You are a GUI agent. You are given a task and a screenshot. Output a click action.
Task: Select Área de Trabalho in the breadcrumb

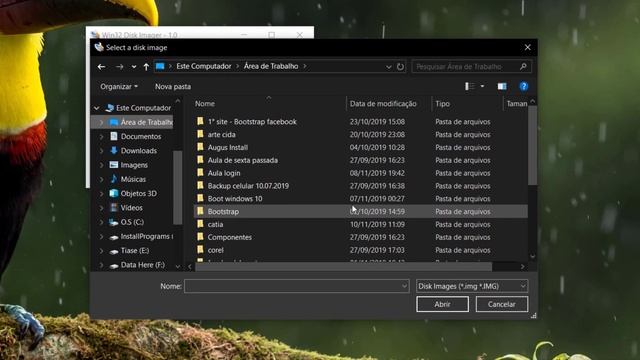pos(271,66)
